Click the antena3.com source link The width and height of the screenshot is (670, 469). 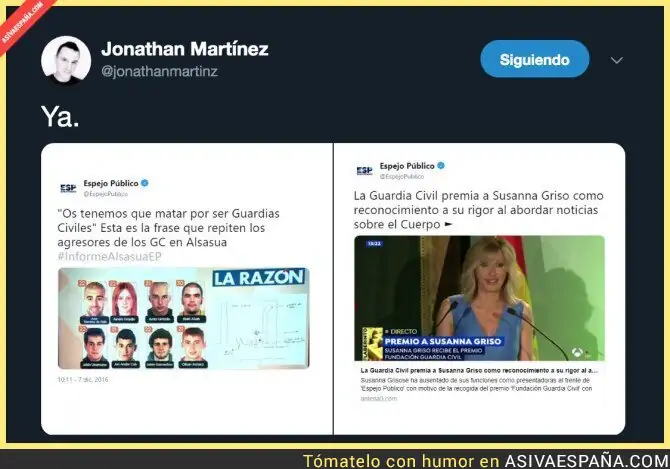379,399
